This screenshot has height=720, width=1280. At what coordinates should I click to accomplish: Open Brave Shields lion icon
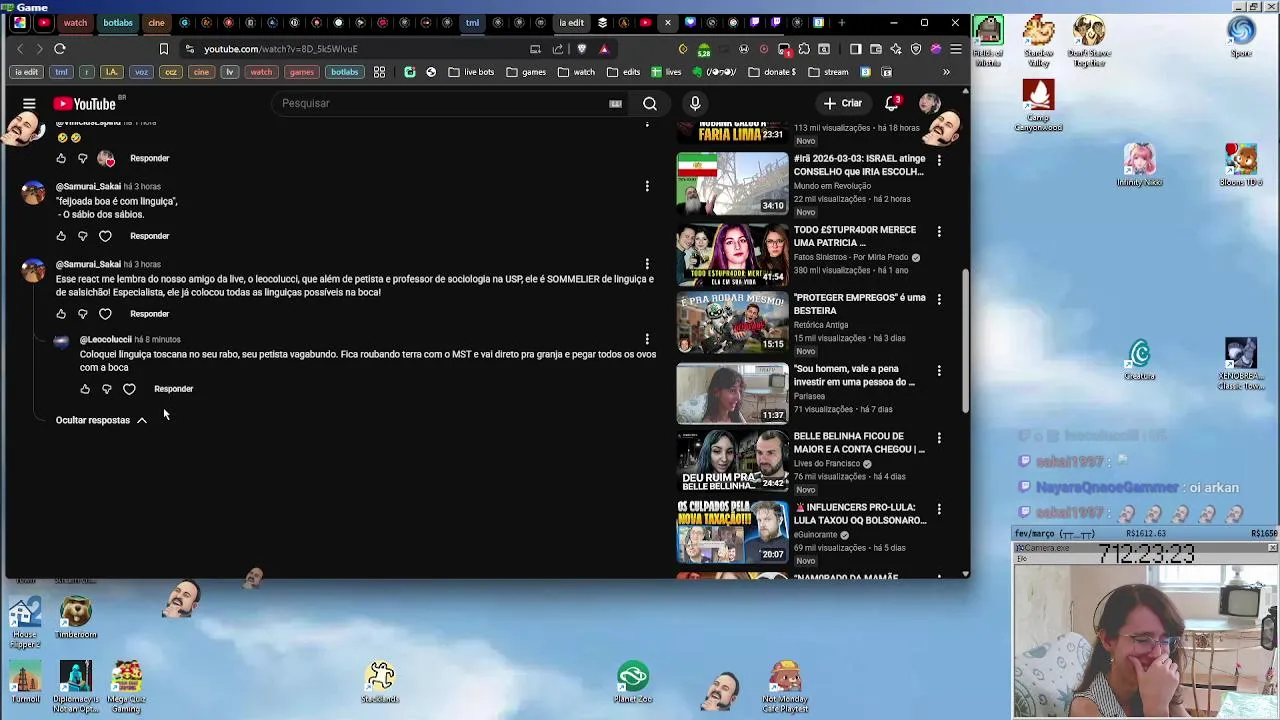click(x=582, y=49)
